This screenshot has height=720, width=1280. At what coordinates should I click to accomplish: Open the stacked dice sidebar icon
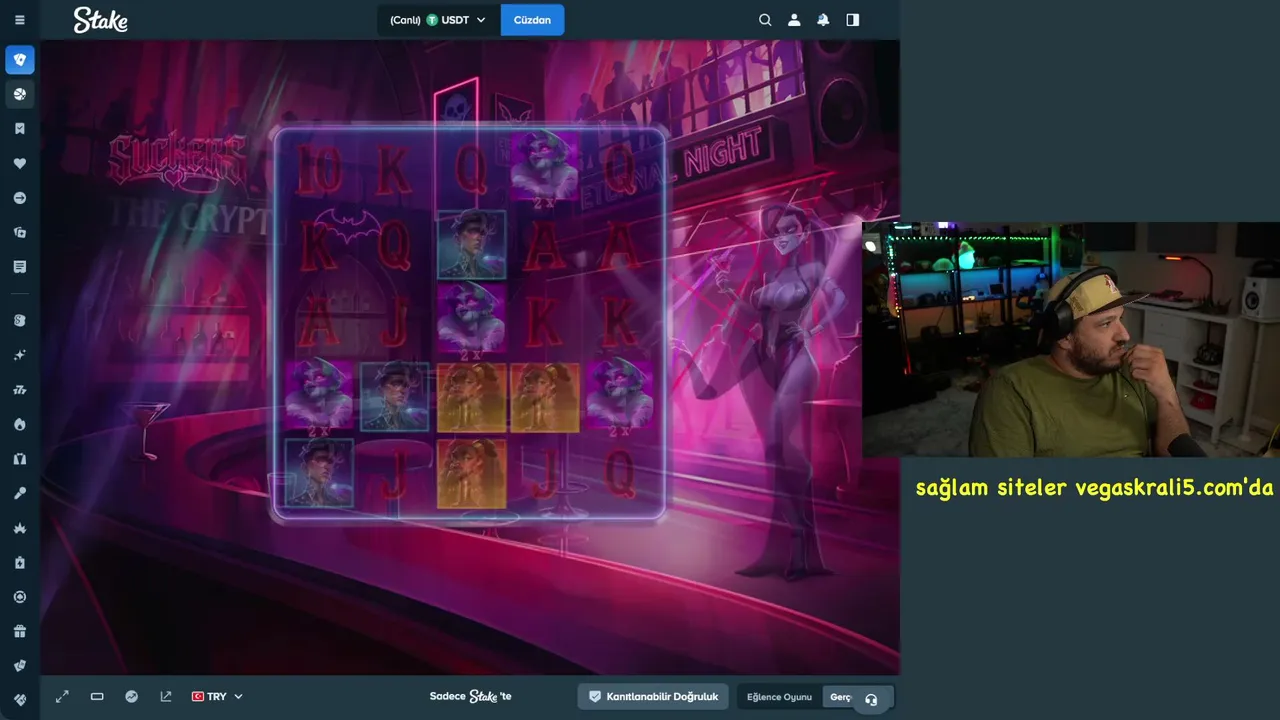pos(20,232)
